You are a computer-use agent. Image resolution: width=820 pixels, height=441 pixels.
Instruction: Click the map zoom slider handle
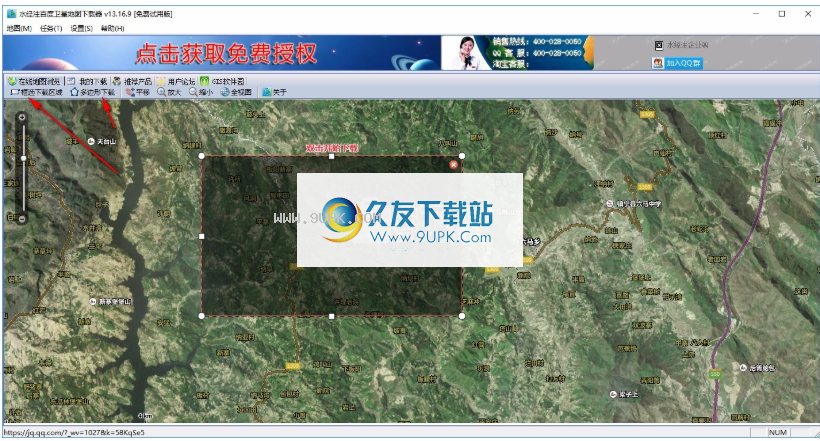[23, 157]
